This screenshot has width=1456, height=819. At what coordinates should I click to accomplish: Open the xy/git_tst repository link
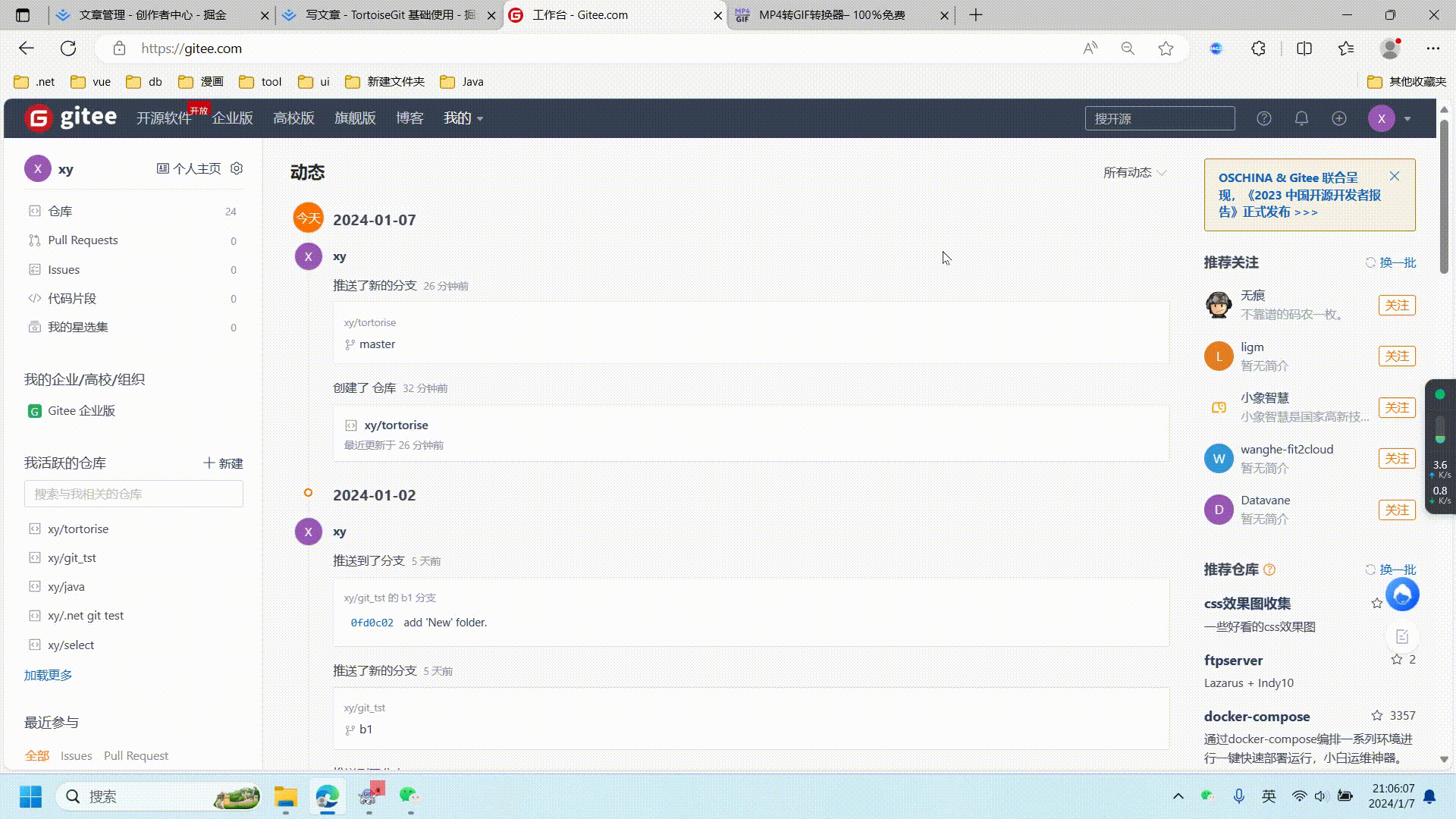tap(72, 558)
